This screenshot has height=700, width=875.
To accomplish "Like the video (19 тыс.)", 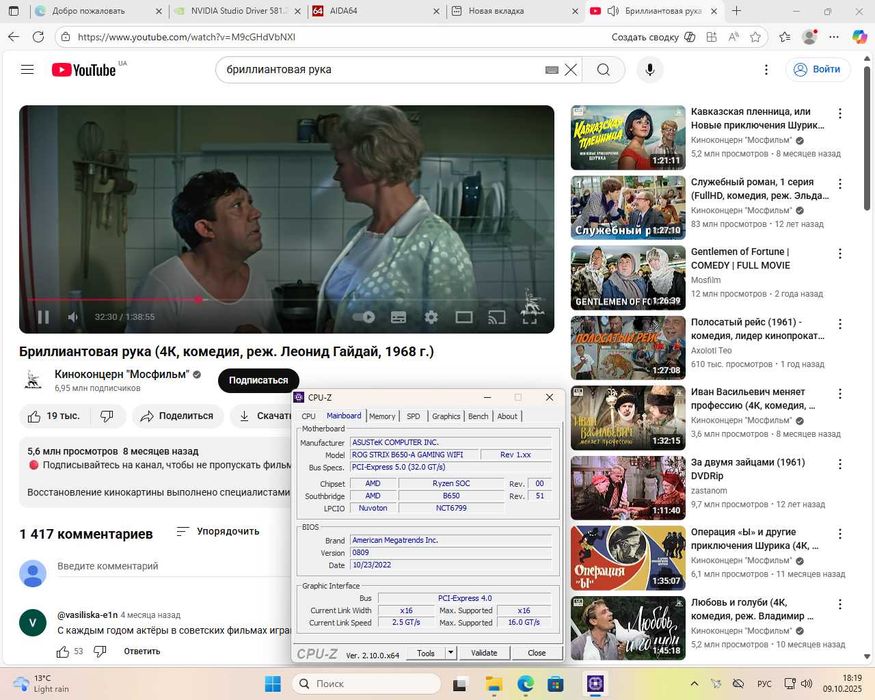I will pyautogui.click(x=54, y=416).
